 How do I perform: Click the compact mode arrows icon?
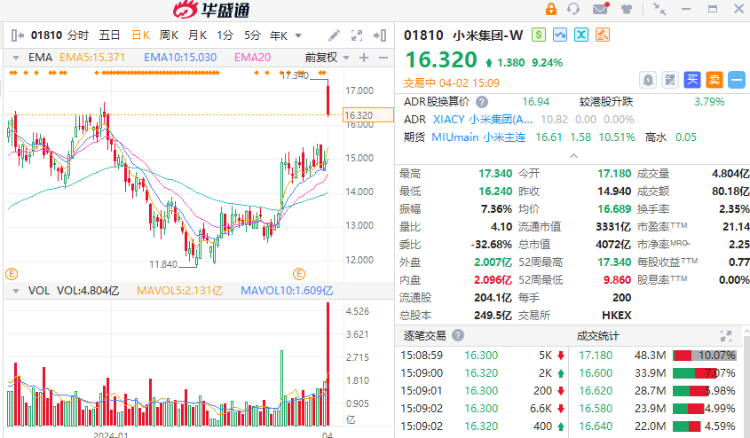tap(660, 9)
